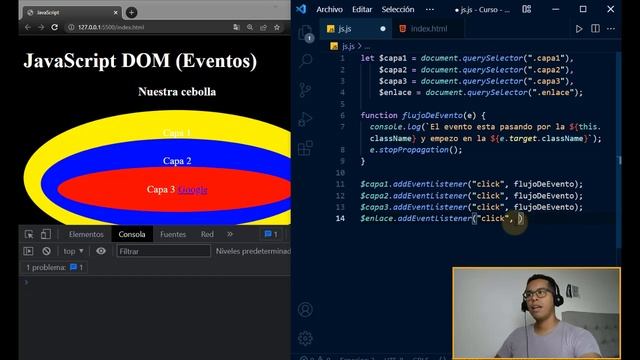The height and width of the screenshot is (360, 640).
Task: Expand more DevTools tabs chevron
Action: click(x=230, y=234)
